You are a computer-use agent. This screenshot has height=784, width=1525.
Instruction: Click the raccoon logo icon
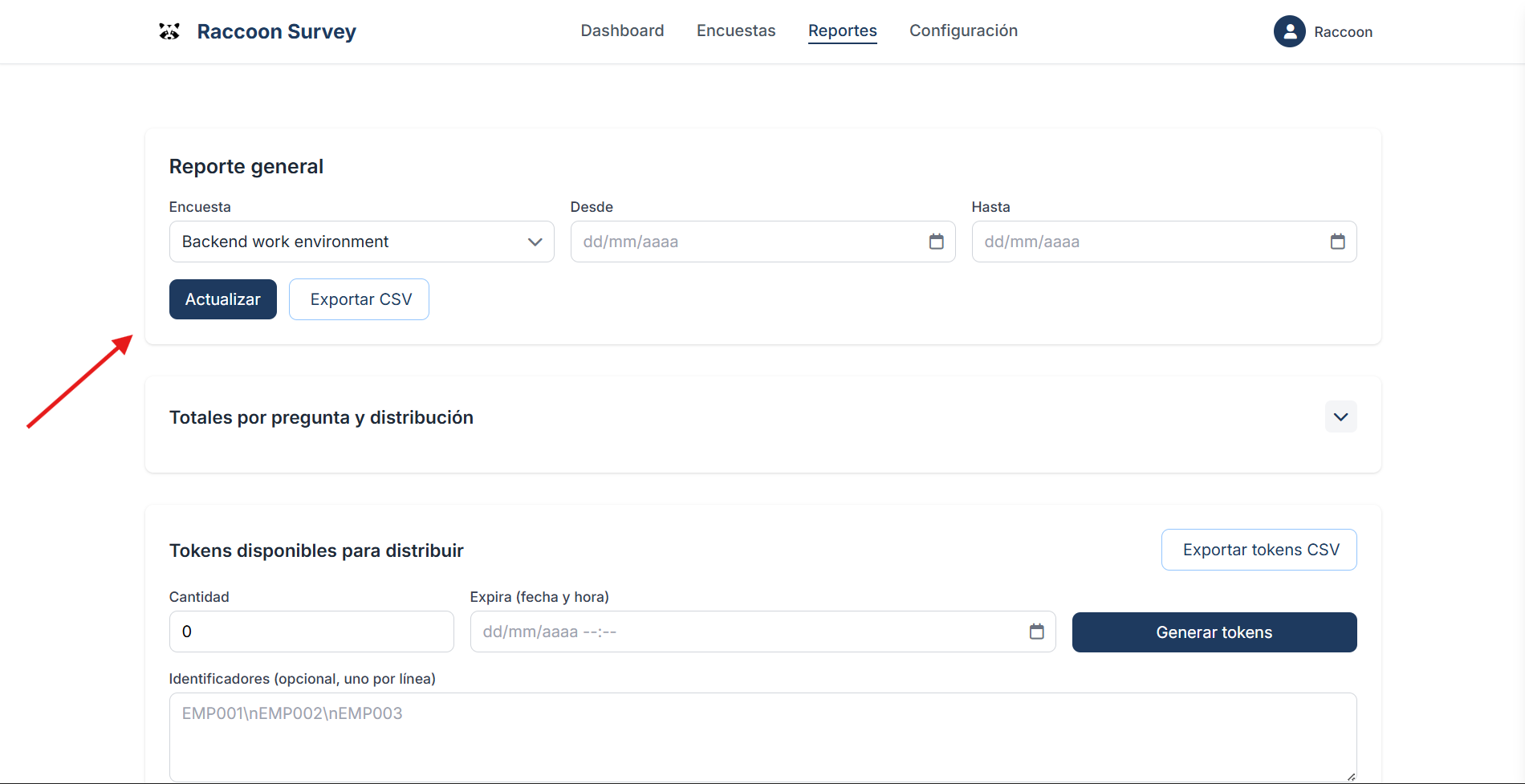(x=169, y=31)
